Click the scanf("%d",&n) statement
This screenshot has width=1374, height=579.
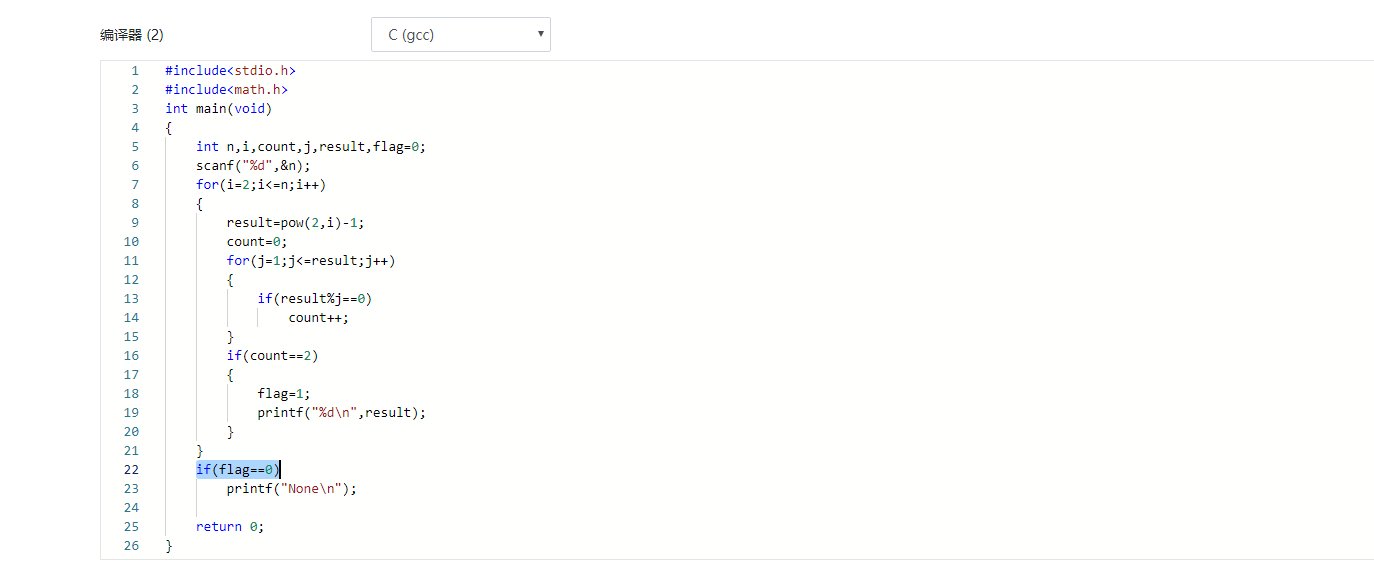pos(253,166)
